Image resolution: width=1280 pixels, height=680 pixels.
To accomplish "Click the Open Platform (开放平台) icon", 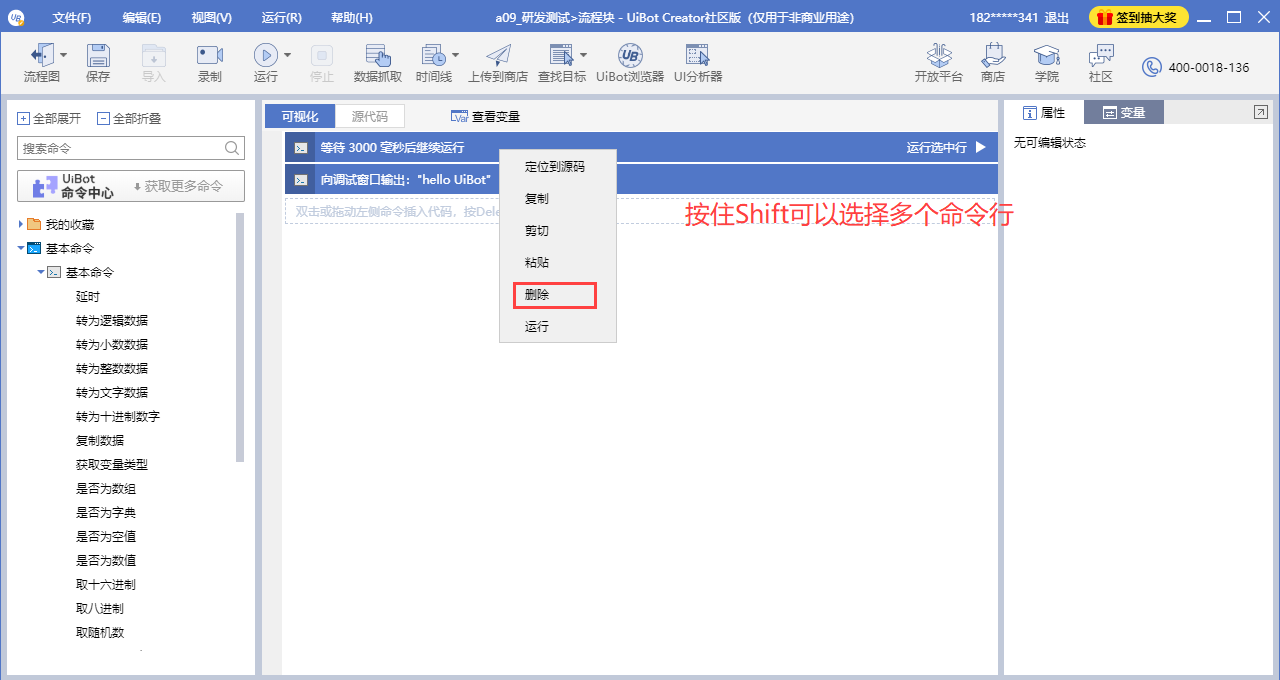I will pos(938,62).
